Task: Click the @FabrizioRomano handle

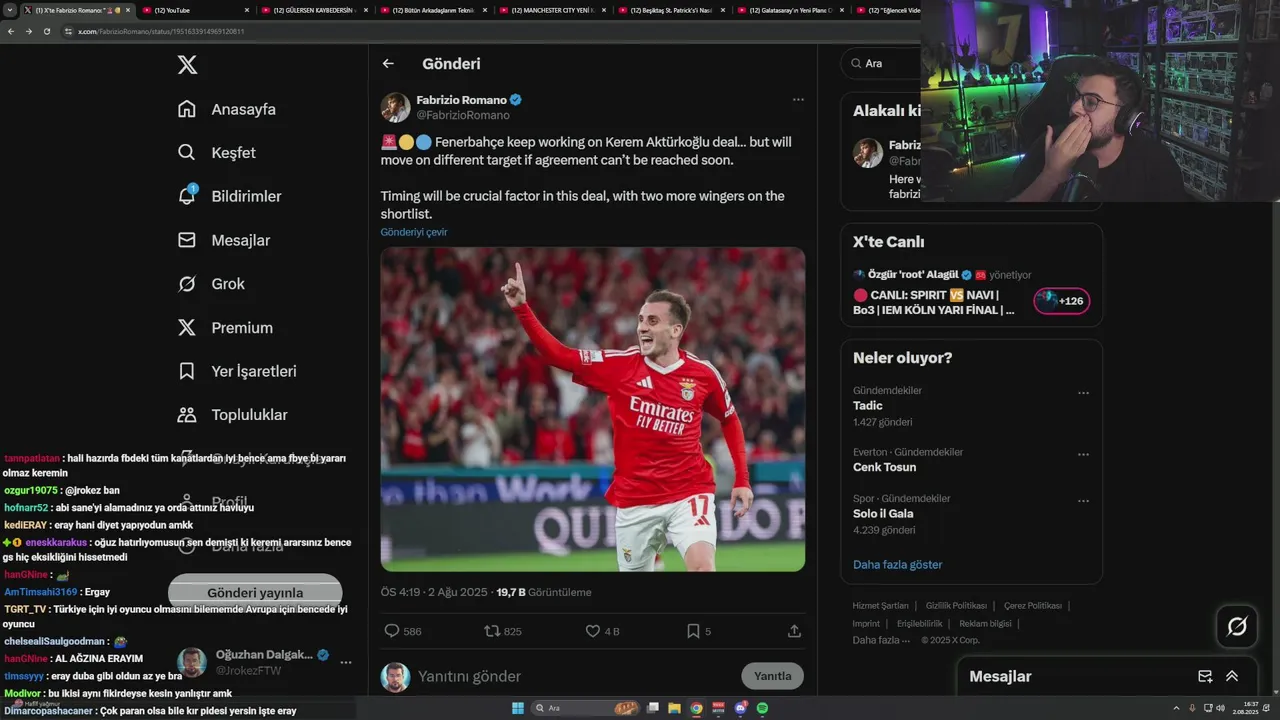Action: pos(463,116)
